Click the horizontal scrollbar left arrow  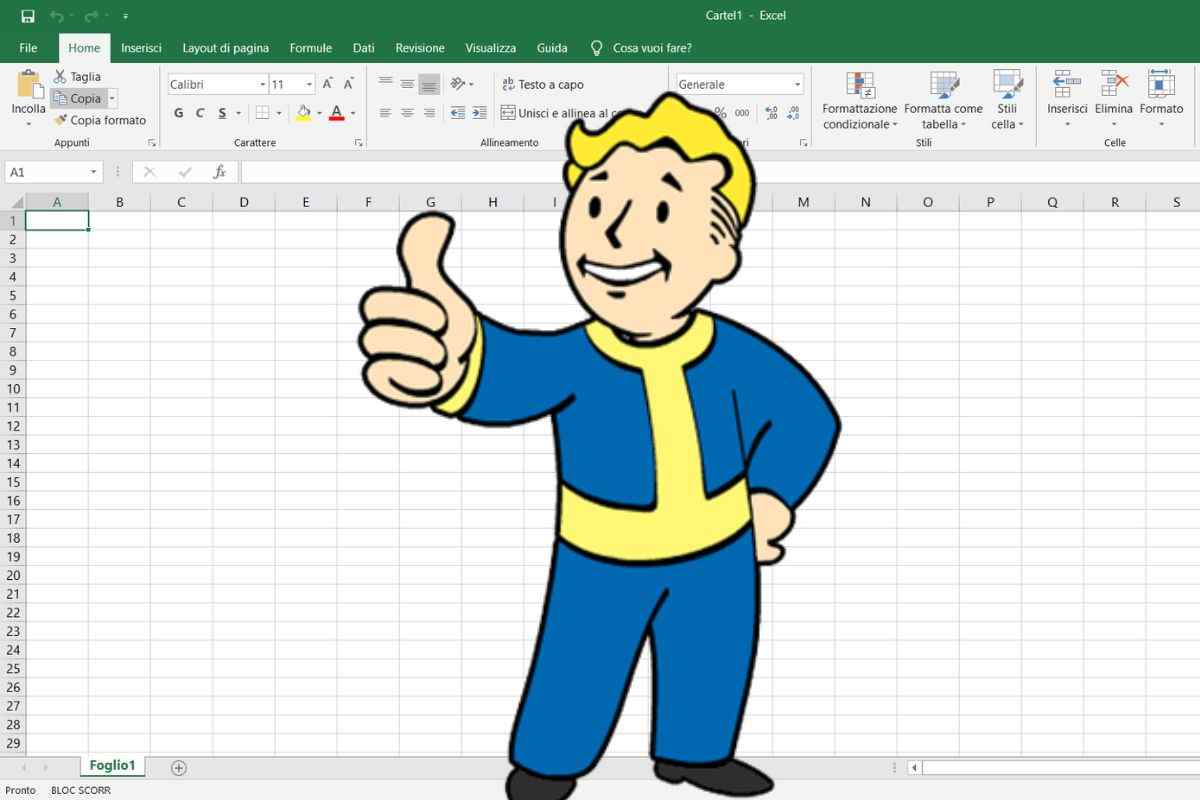pos(914,768)
